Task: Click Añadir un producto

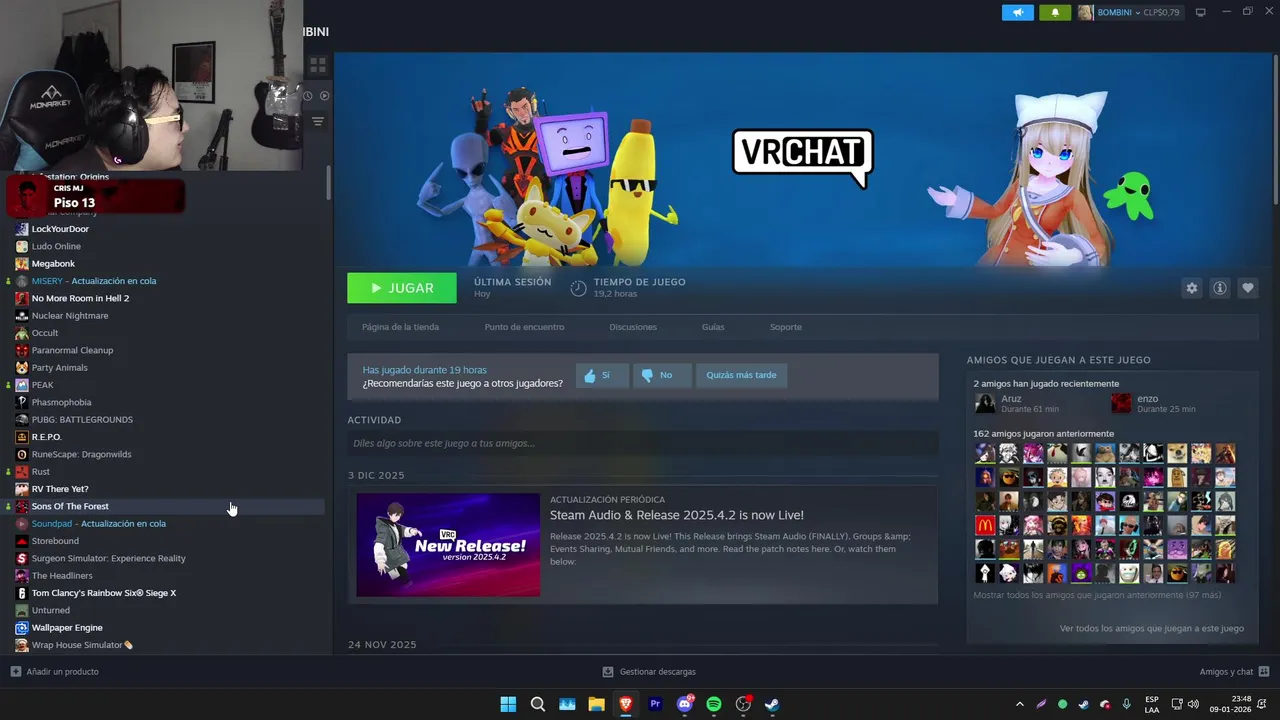Action: (x=55, y=672)
